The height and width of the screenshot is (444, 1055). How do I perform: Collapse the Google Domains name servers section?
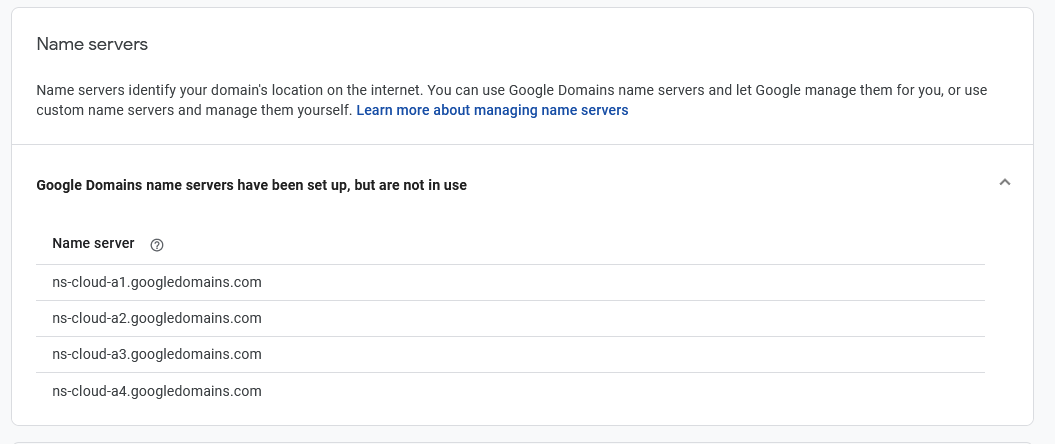(x=1005, y=182)
